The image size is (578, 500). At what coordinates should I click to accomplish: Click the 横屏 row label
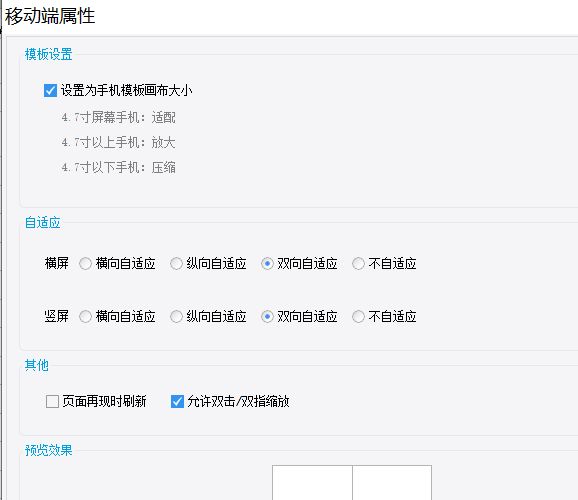point(56,264)
